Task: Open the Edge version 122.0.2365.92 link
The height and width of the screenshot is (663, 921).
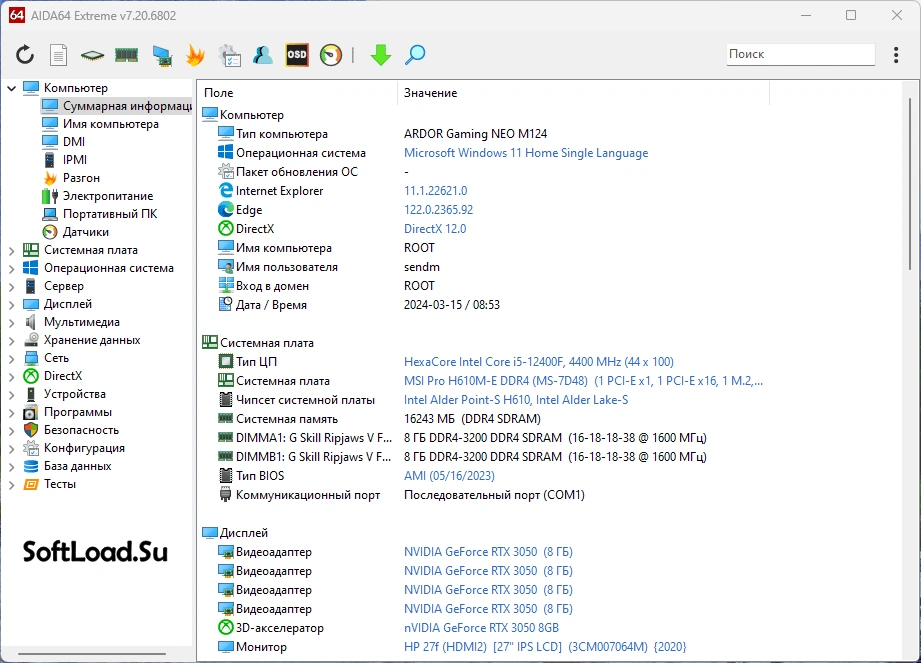Action: point(438,210)
